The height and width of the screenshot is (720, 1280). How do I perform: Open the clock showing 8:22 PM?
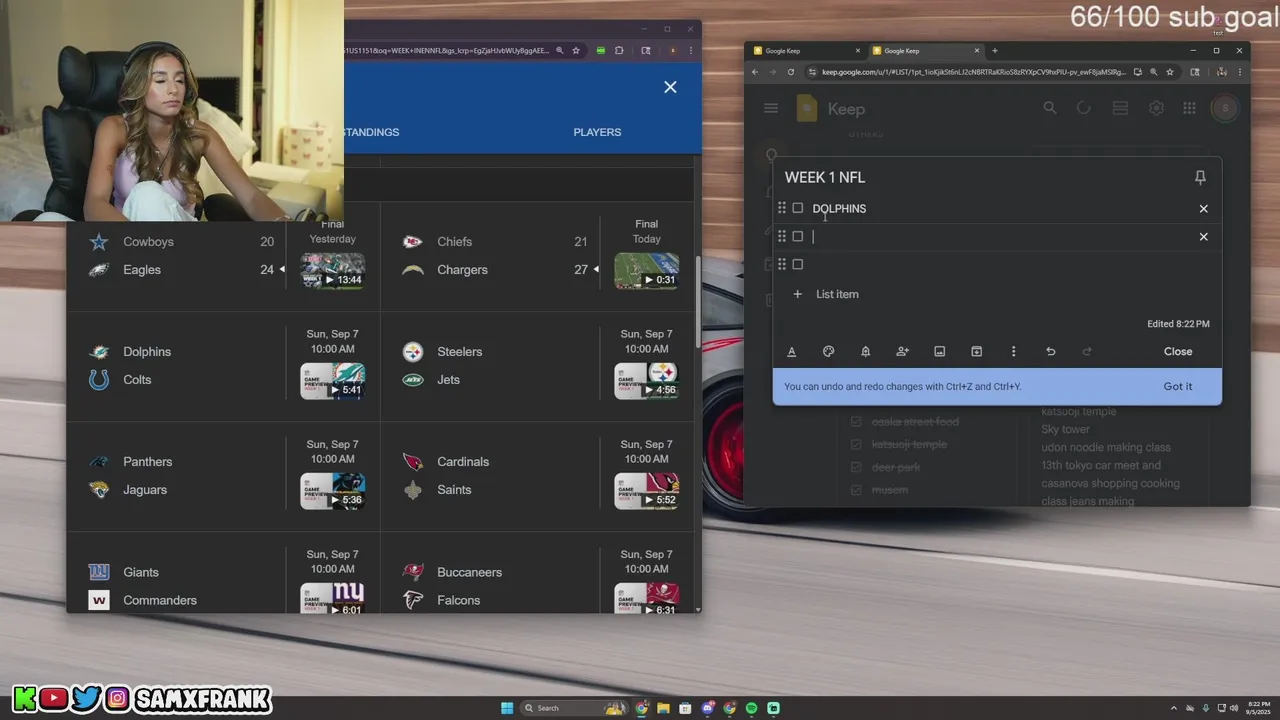pyautogui.click(x=1258, y=708)
